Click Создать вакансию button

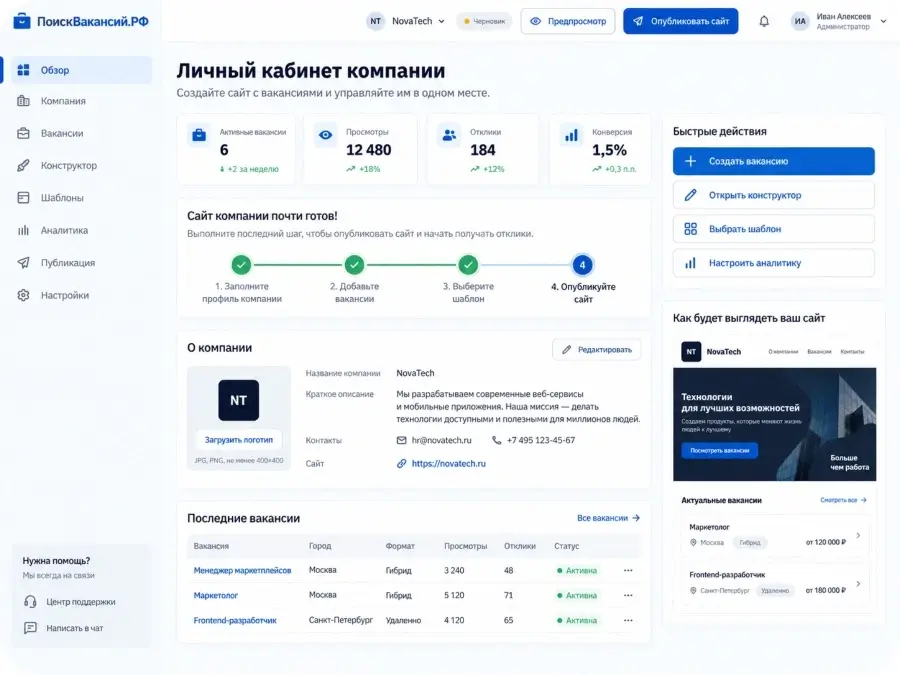pyautogui.click(x=774, y=161)
